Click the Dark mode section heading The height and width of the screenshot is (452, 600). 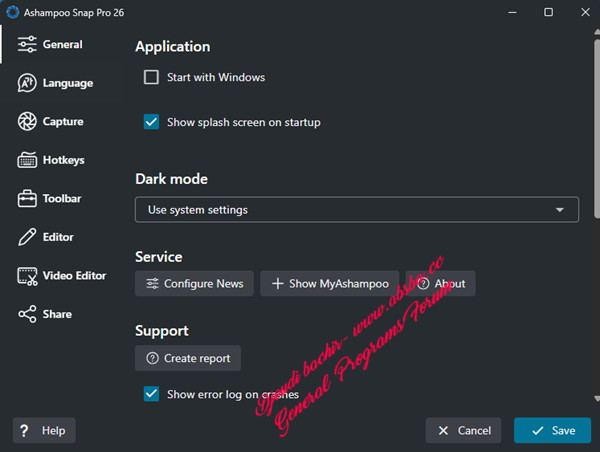[171, 179]
